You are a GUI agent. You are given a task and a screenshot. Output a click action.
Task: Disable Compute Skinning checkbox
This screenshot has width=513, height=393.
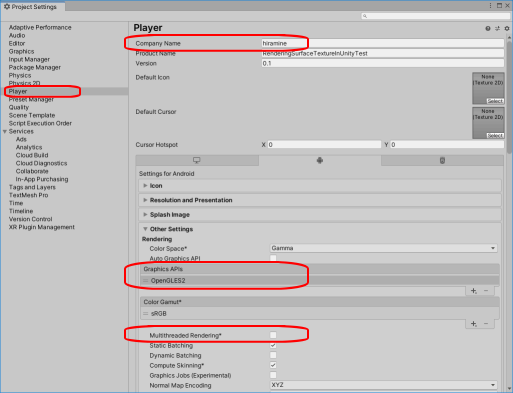click(273, 365)
